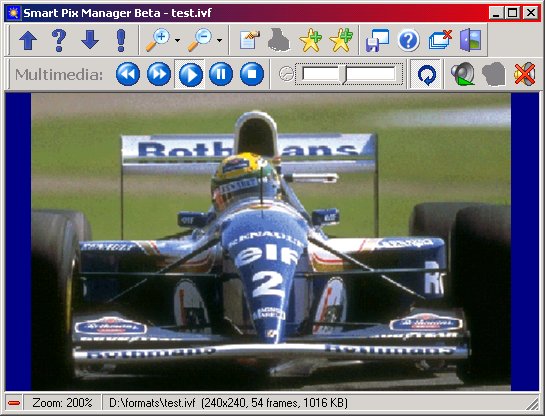Maximize the Smart Pix Manager window

512,13
